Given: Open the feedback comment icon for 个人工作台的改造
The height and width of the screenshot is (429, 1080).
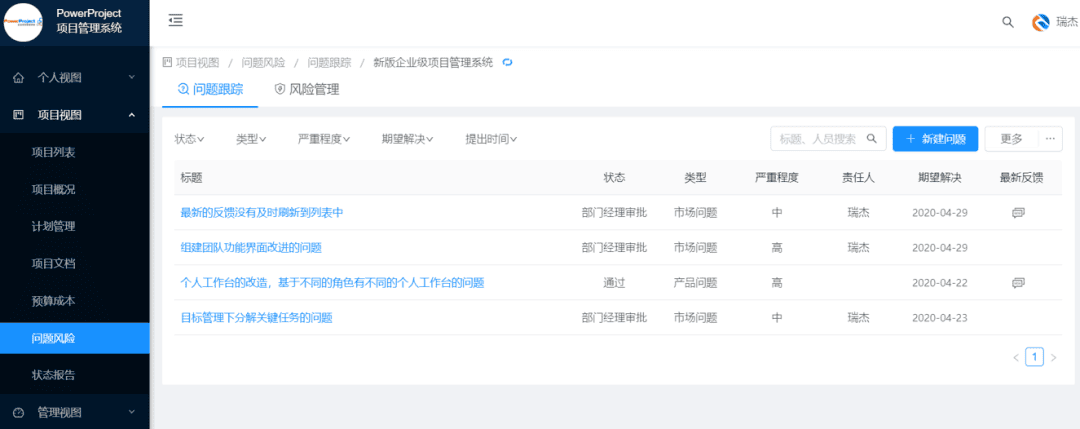Looking at the screenshot, I should (x=1019, y=283).
